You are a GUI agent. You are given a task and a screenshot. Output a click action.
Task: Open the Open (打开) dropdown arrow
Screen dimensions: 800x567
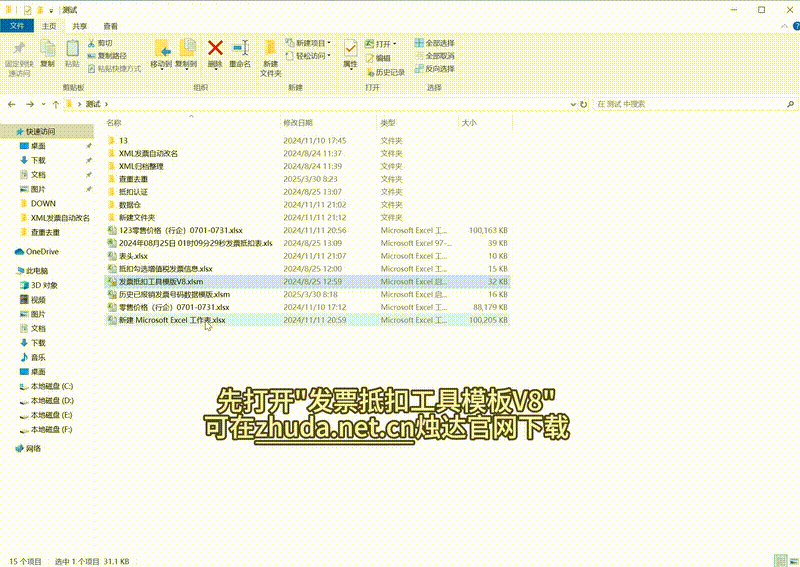[x=394, y=44]
